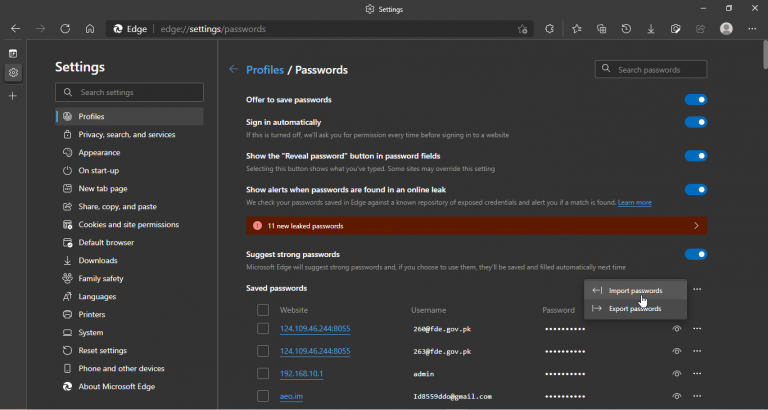Image resolution: width=768 pixels, height=410 pixels.
Task: Open the Edge Settings and more menu
Action: coord(752,29)
